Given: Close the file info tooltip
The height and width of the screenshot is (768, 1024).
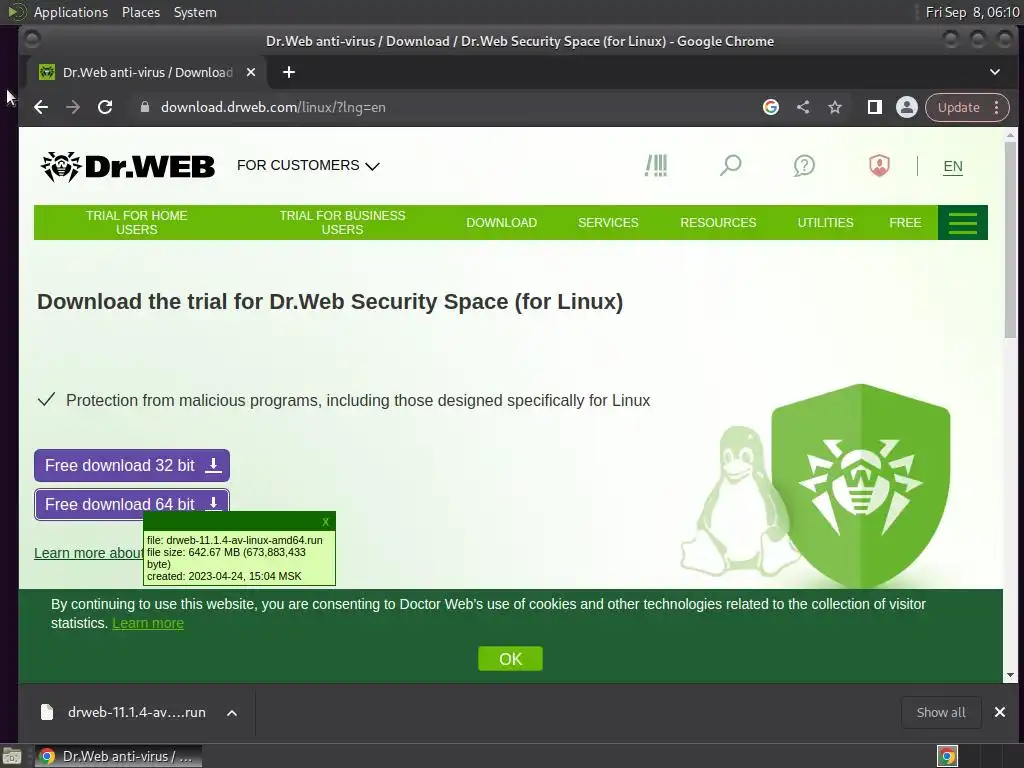Looking at the screenshot, I should (325, 522).
